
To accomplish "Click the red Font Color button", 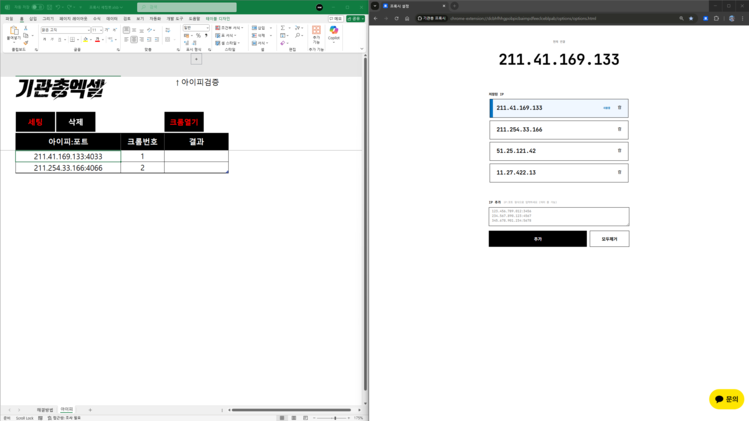I will coord(97,39).
